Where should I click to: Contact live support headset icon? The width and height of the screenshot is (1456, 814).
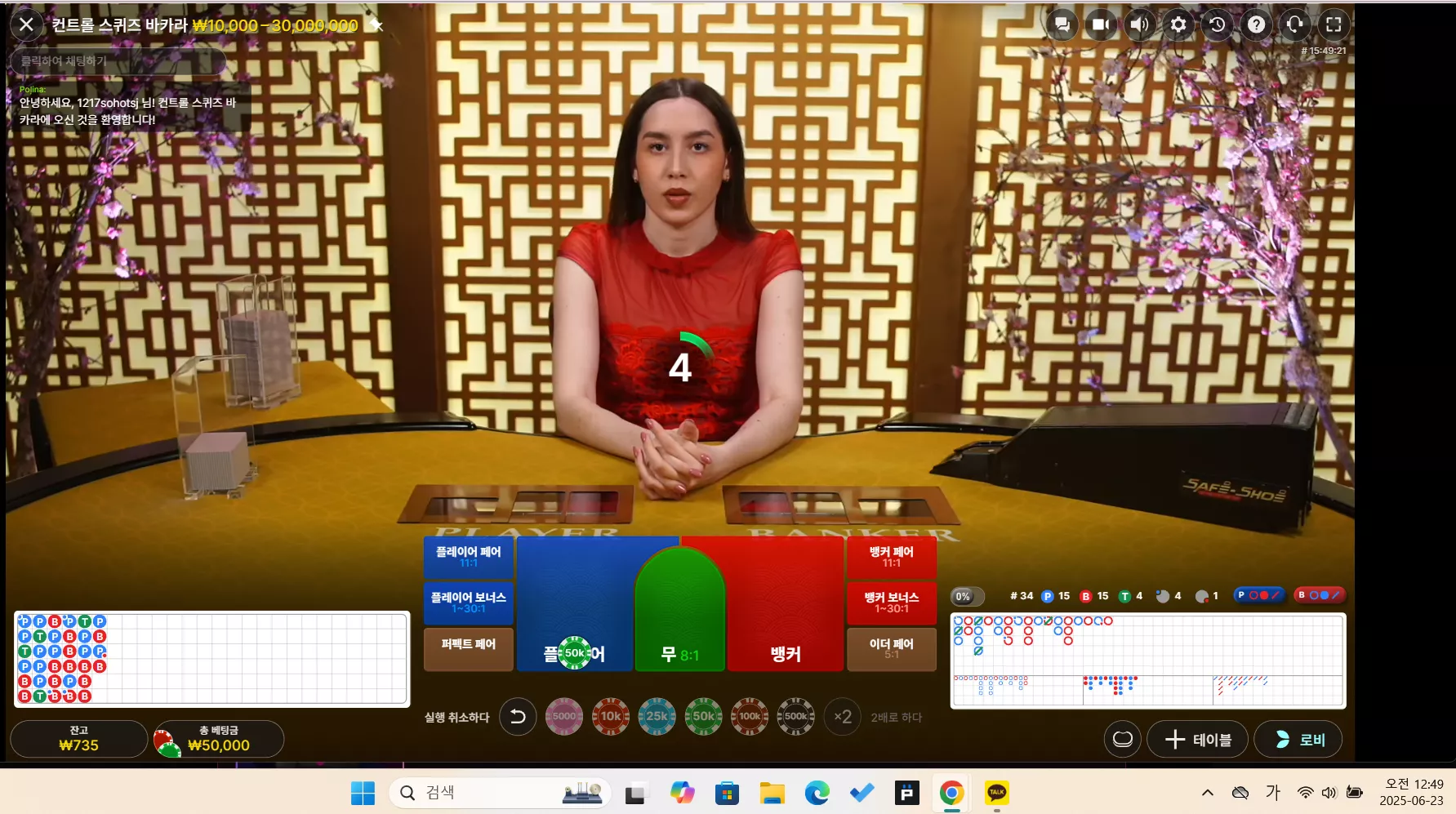click(x=1294, y=24)
